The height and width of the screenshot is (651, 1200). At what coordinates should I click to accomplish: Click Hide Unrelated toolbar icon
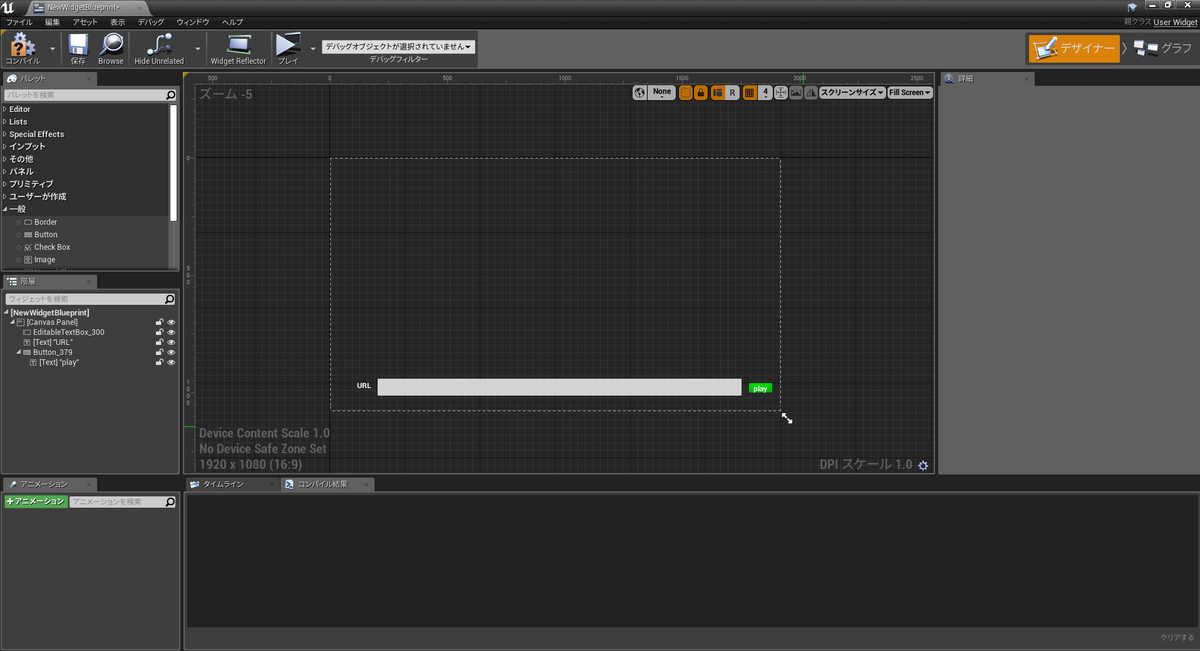click(x=159, y=47)
